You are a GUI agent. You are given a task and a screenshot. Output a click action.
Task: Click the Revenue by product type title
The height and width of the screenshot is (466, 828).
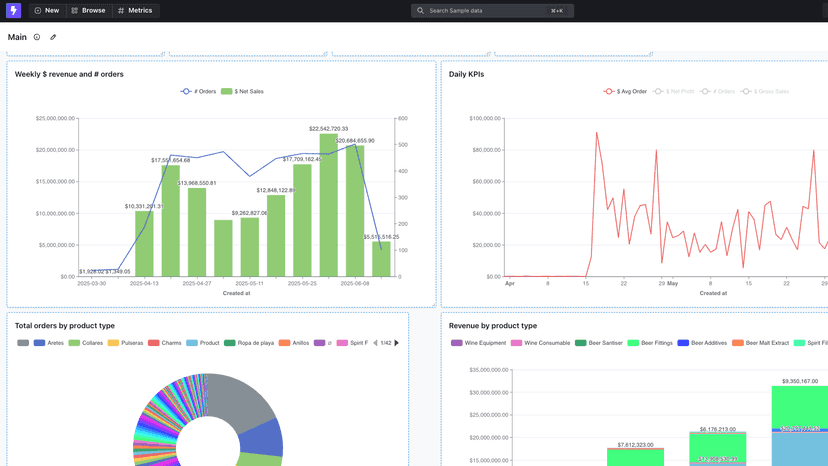pyautogui.click(x=493, y=325)
